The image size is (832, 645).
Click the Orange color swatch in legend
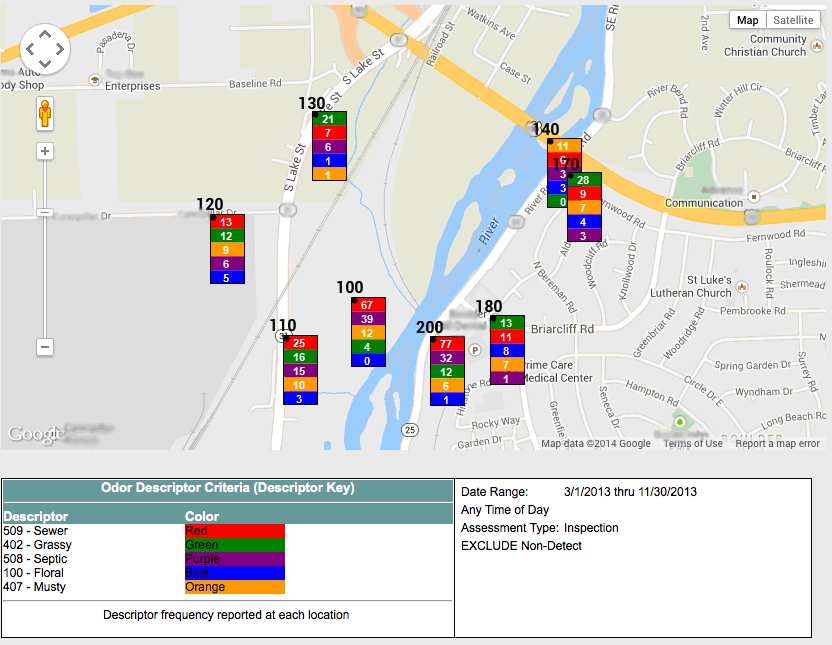click(235, 587)
